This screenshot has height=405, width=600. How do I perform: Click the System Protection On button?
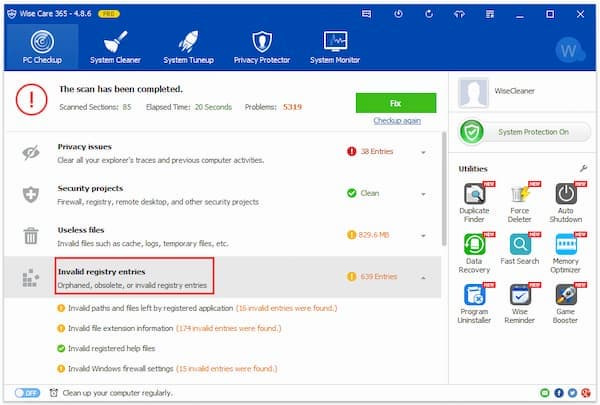click(525, 132)
